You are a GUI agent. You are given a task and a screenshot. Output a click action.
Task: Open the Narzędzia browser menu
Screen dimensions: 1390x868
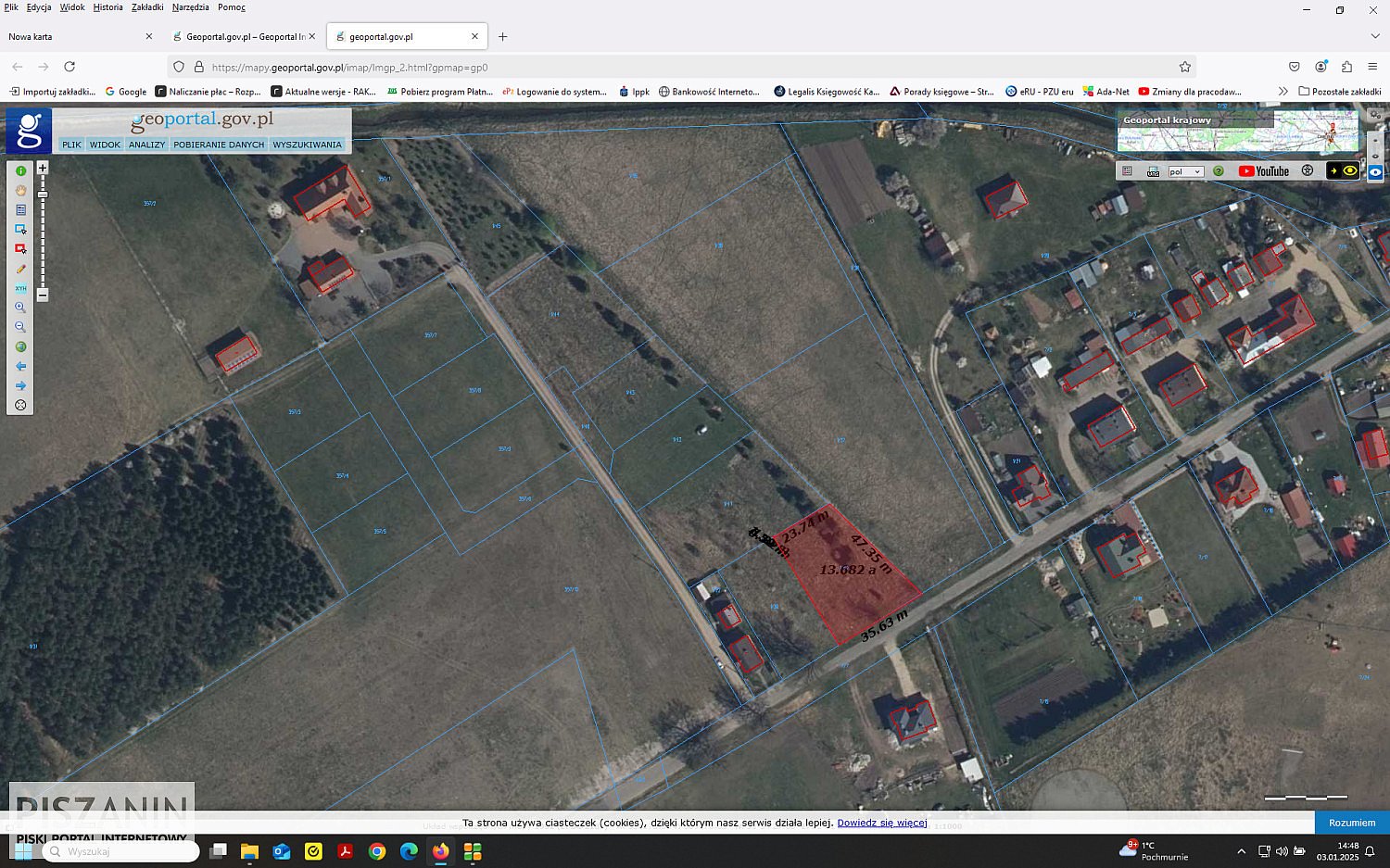click(190, 7)
